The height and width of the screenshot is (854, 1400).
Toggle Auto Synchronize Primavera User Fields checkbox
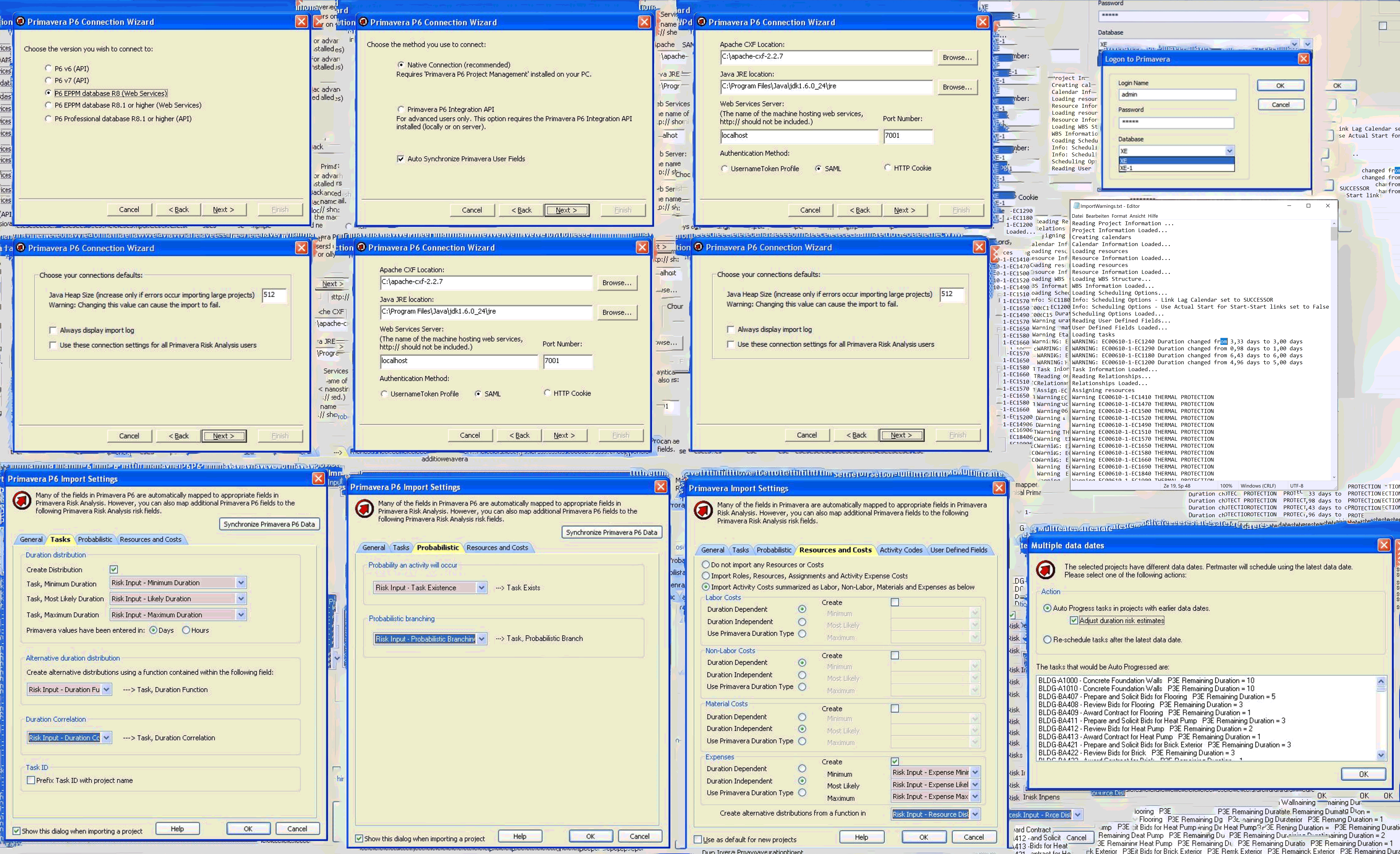click(x=401, y=159)
